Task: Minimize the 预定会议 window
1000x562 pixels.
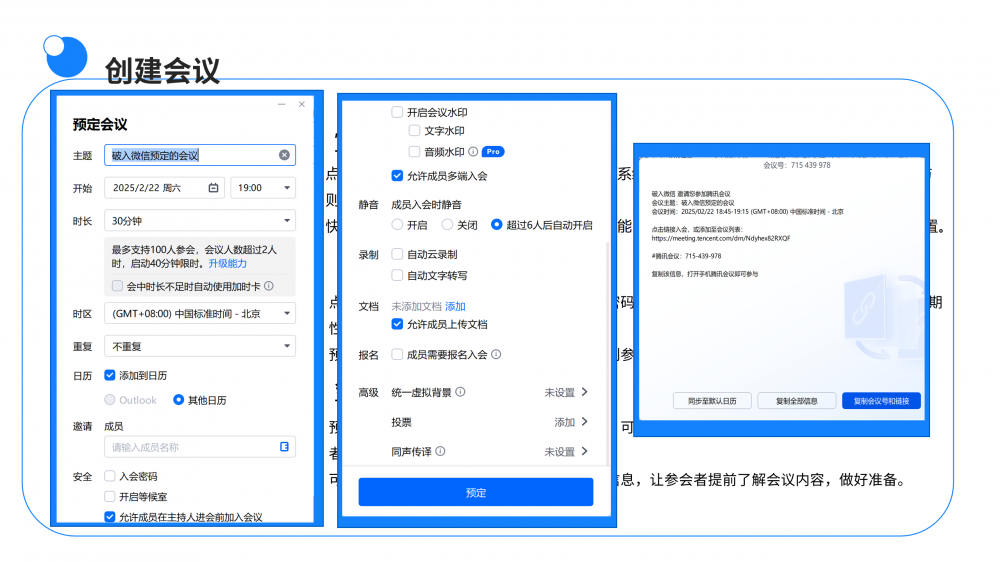Action: (281, 104)
